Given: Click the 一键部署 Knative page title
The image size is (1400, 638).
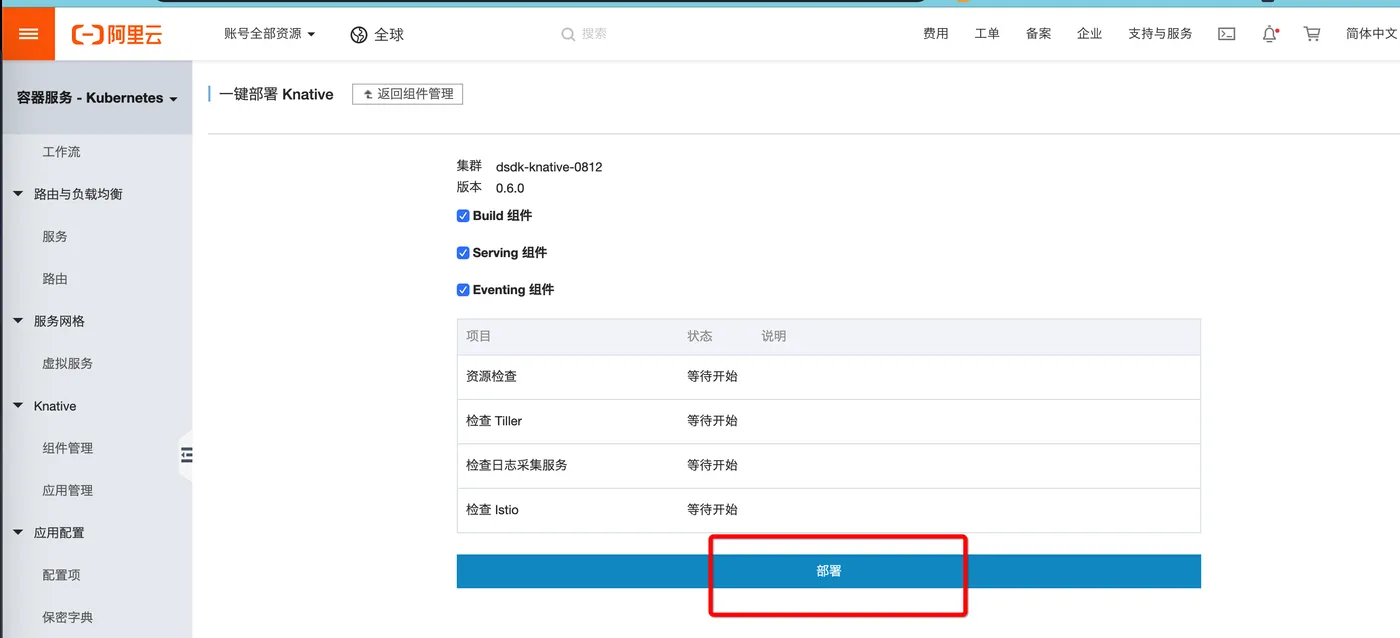Looking at the screenshot, I should tap(276, 94).
